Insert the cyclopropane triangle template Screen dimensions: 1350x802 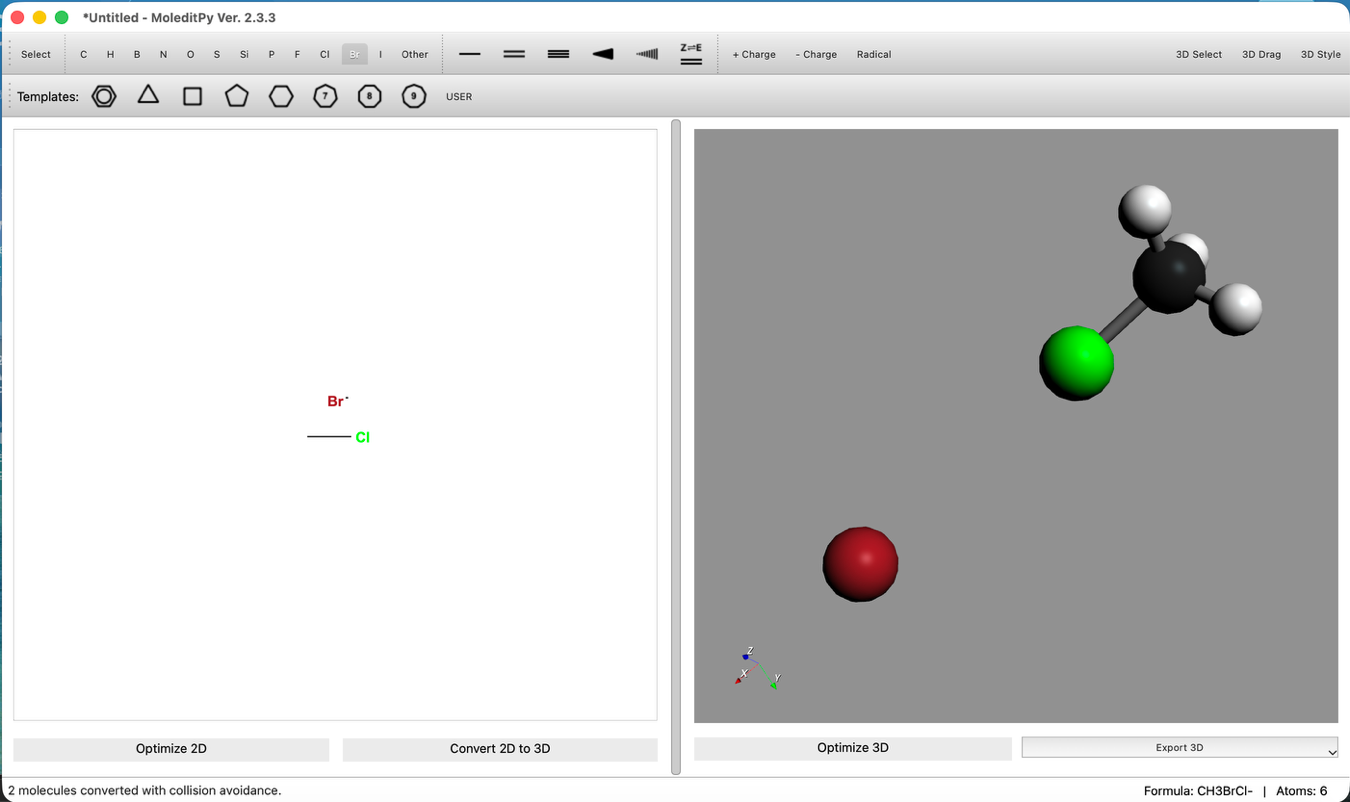click(x=148, y=95)
